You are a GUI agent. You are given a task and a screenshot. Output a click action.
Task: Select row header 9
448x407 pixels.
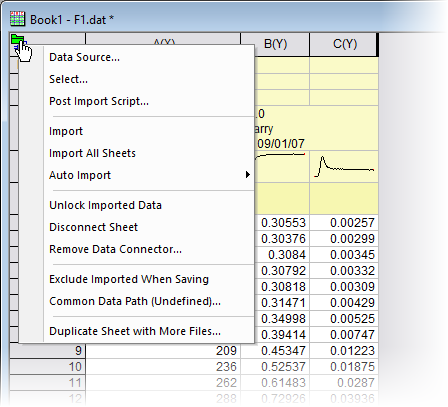(x=47, y=351)
